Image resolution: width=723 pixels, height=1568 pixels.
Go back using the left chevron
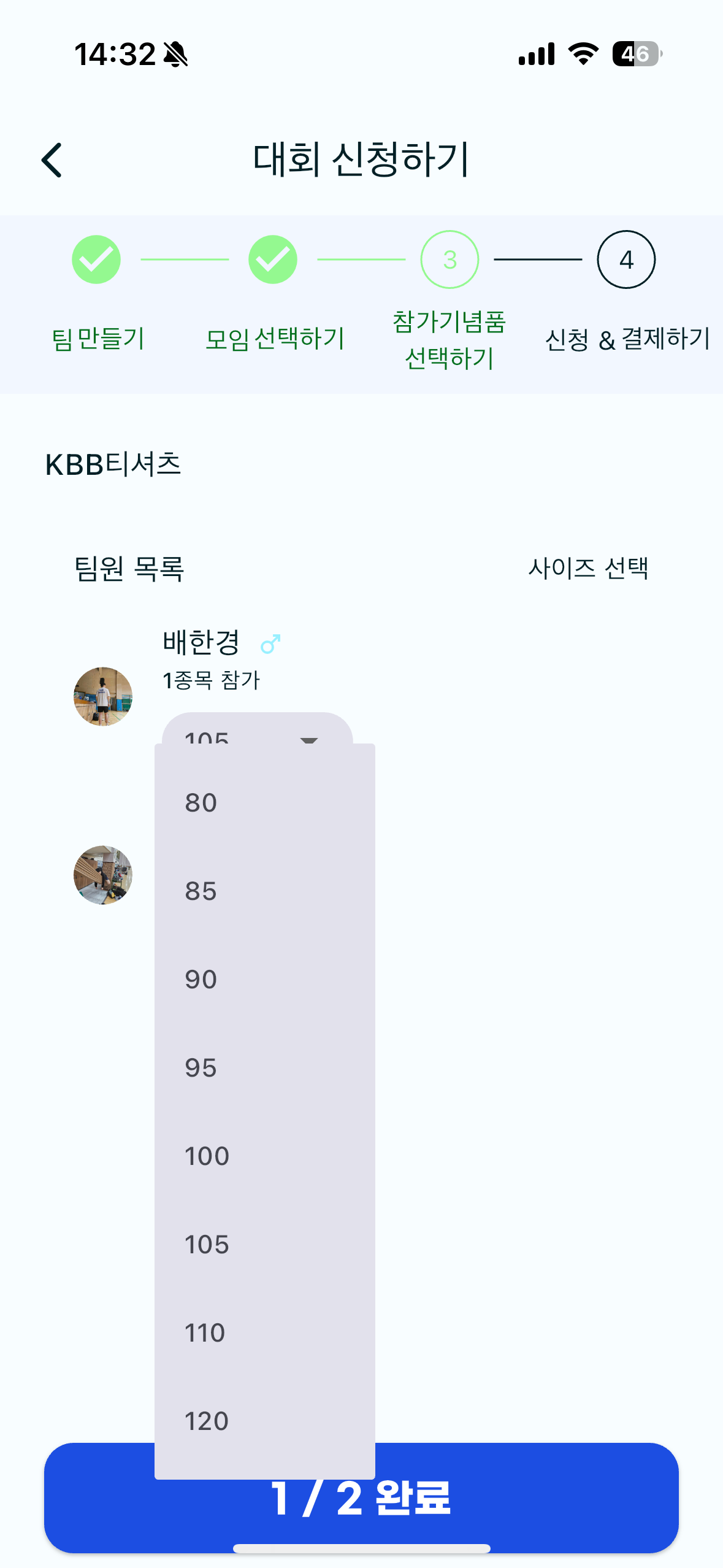tap(52, 160)
